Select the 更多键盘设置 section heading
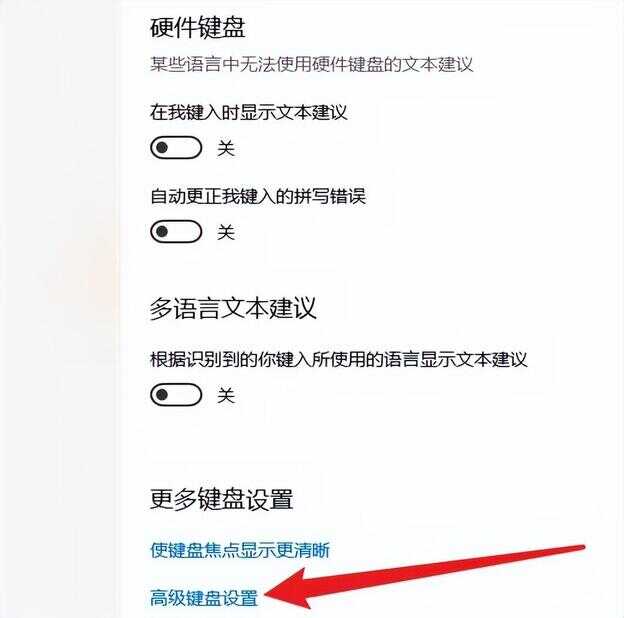The width and height of the screenshot is (624, 618). 221,499
